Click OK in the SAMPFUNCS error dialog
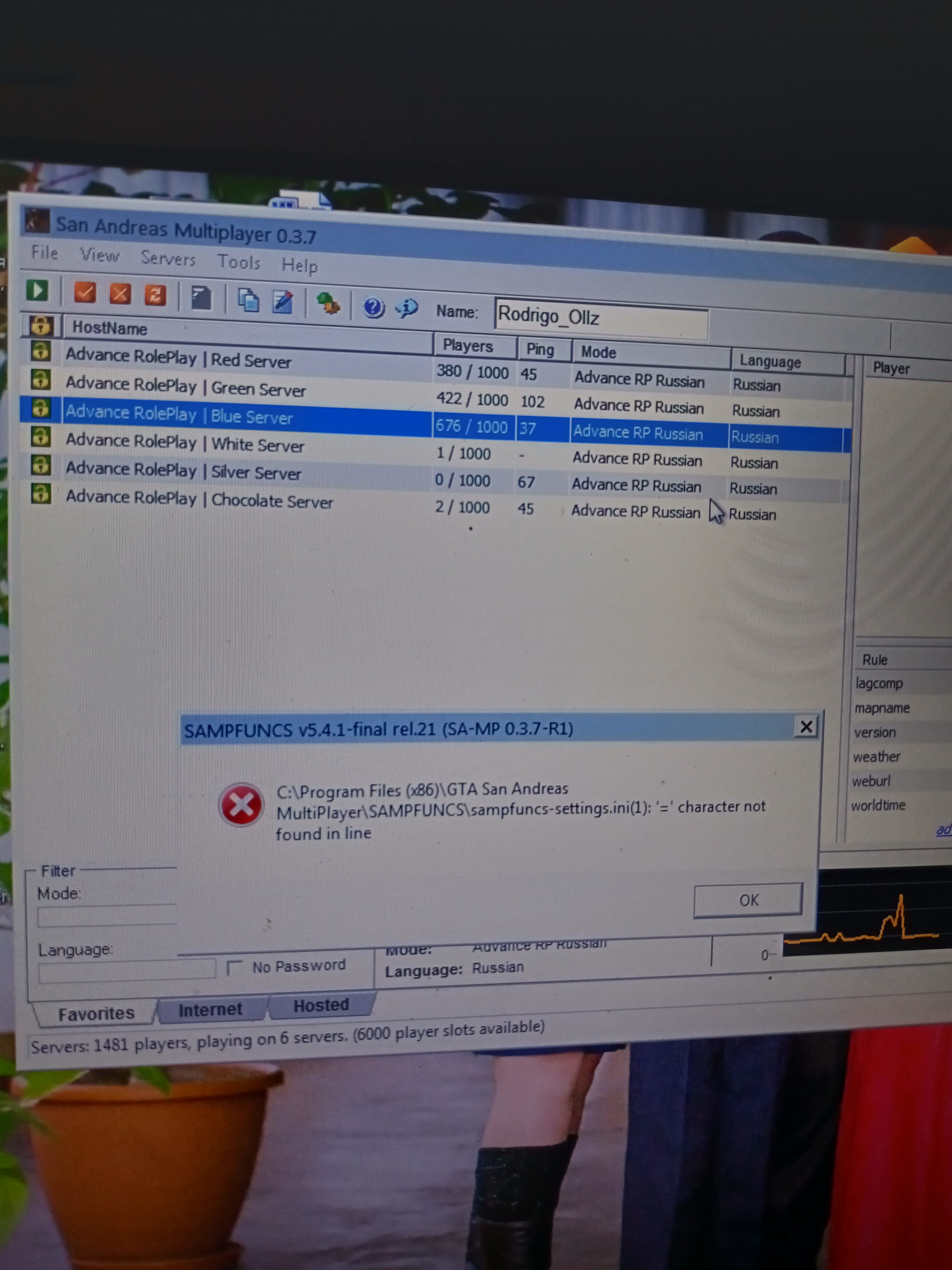Screen dimensions: 952x1270 click(748, 900)
